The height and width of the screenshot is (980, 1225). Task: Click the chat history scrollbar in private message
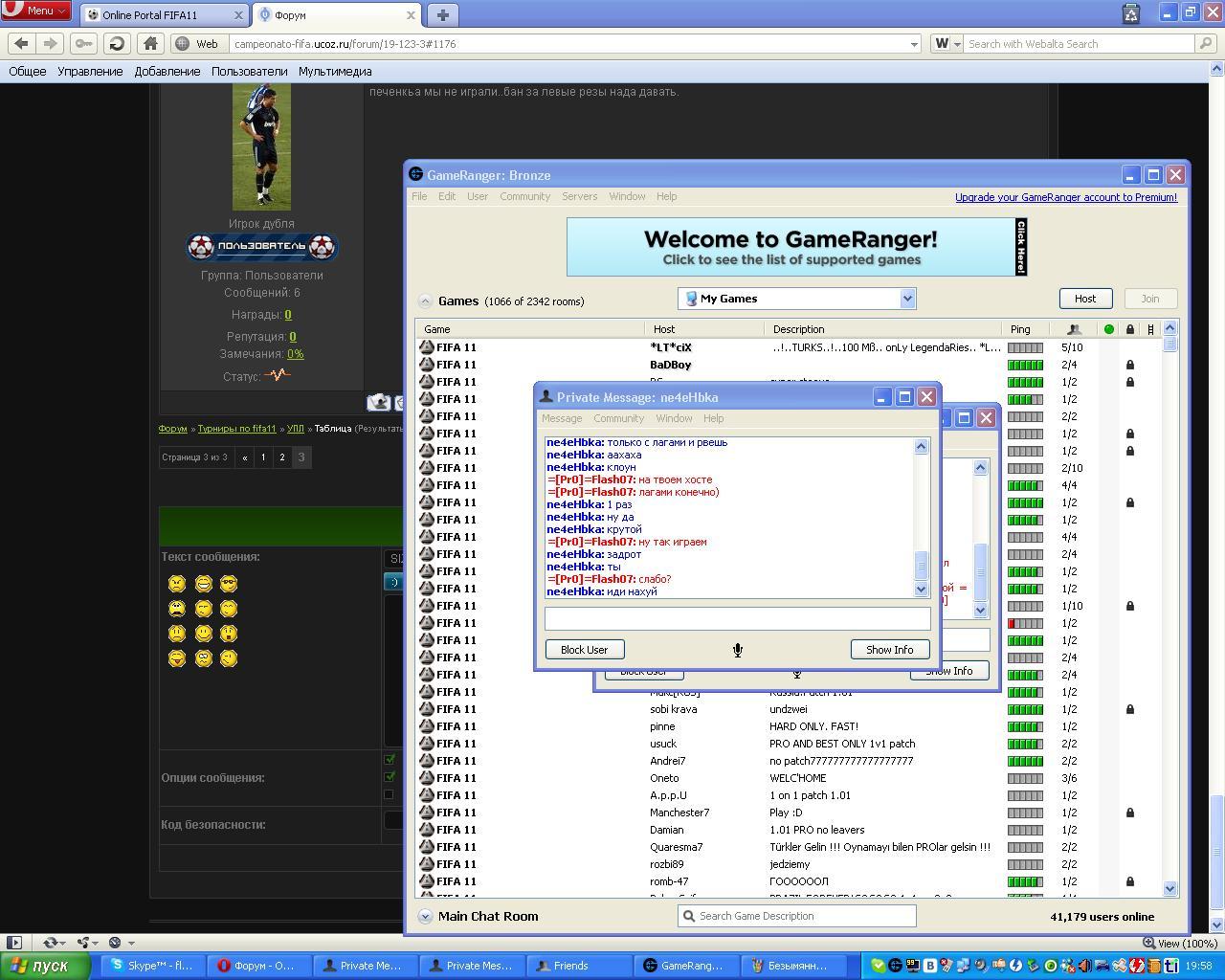(x=922, y=564)
